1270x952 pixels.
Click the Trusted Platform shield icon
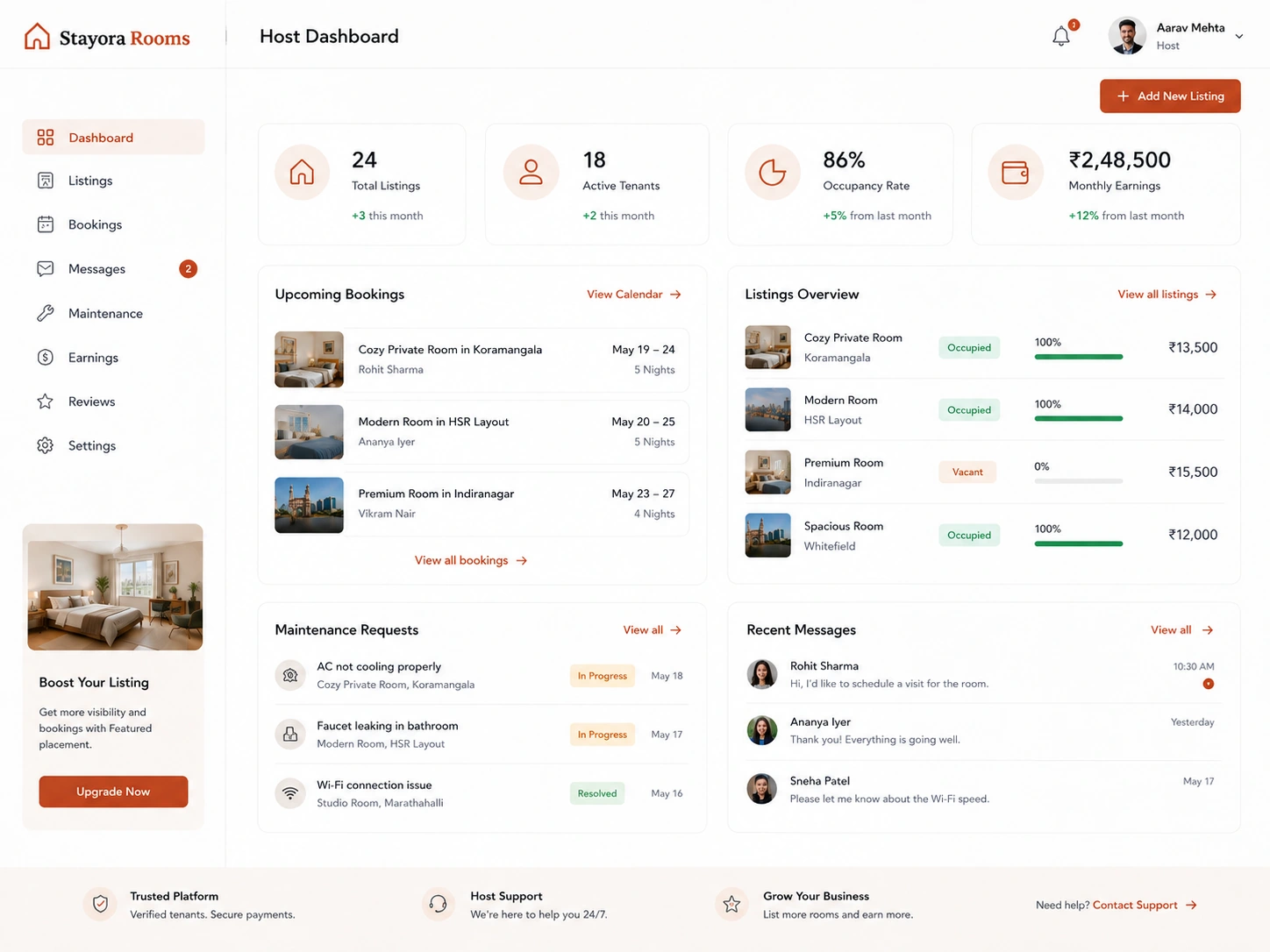click(100, 904)
